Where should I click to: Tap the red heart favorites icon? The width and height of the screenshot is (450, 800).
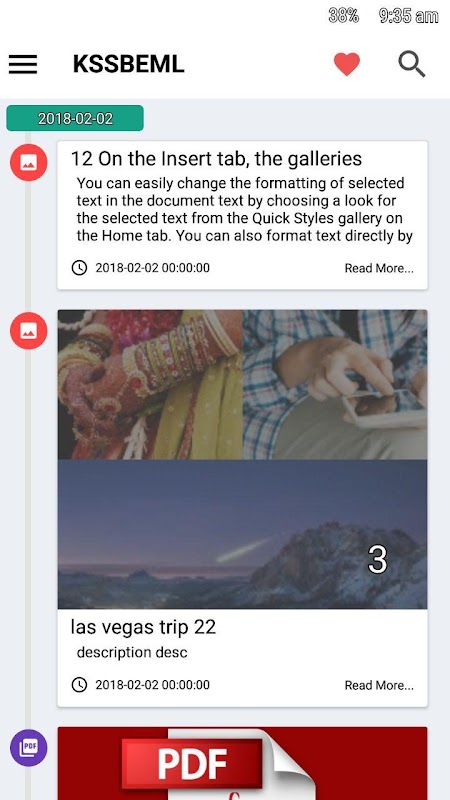pyautogui.click(x=347, y=64)
